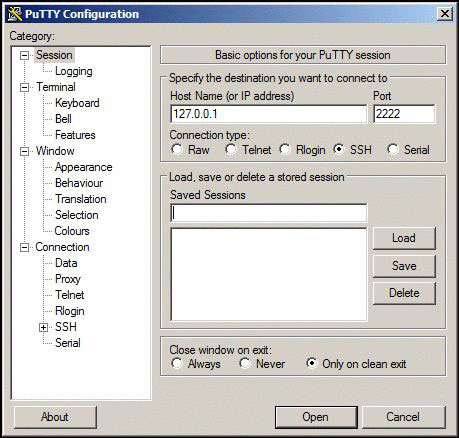
Task: Click the Save session button
Action: tap(404, 266)
